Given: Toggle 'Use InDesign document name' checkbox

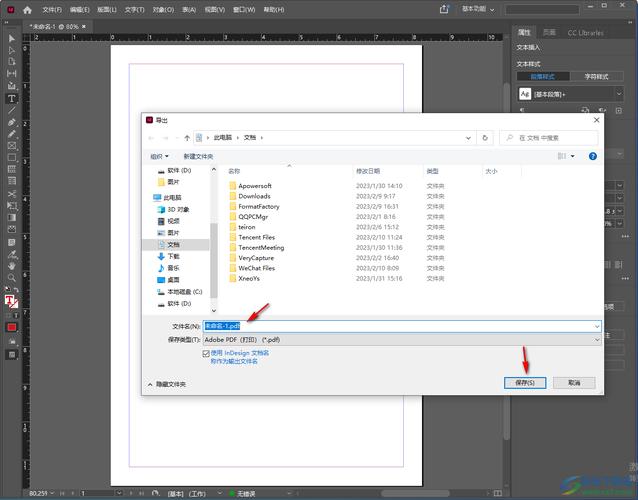Looking at the screenshot, I should pos(206,353).
